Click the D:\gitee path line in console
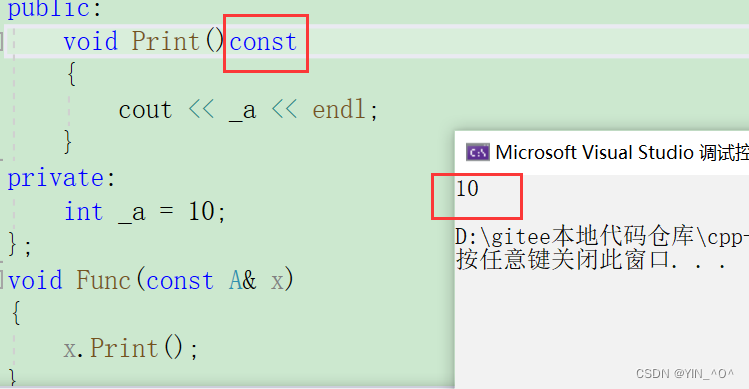The width and height of the screenshot is (749, 389). coord(602,237)
